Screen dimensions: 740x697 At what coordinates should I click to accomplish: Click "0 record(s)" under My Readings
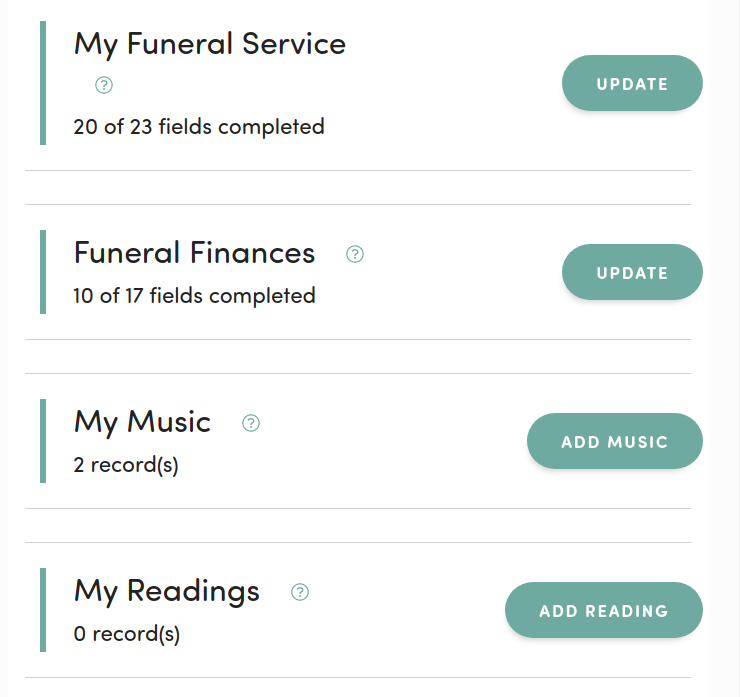click(126, 634)
